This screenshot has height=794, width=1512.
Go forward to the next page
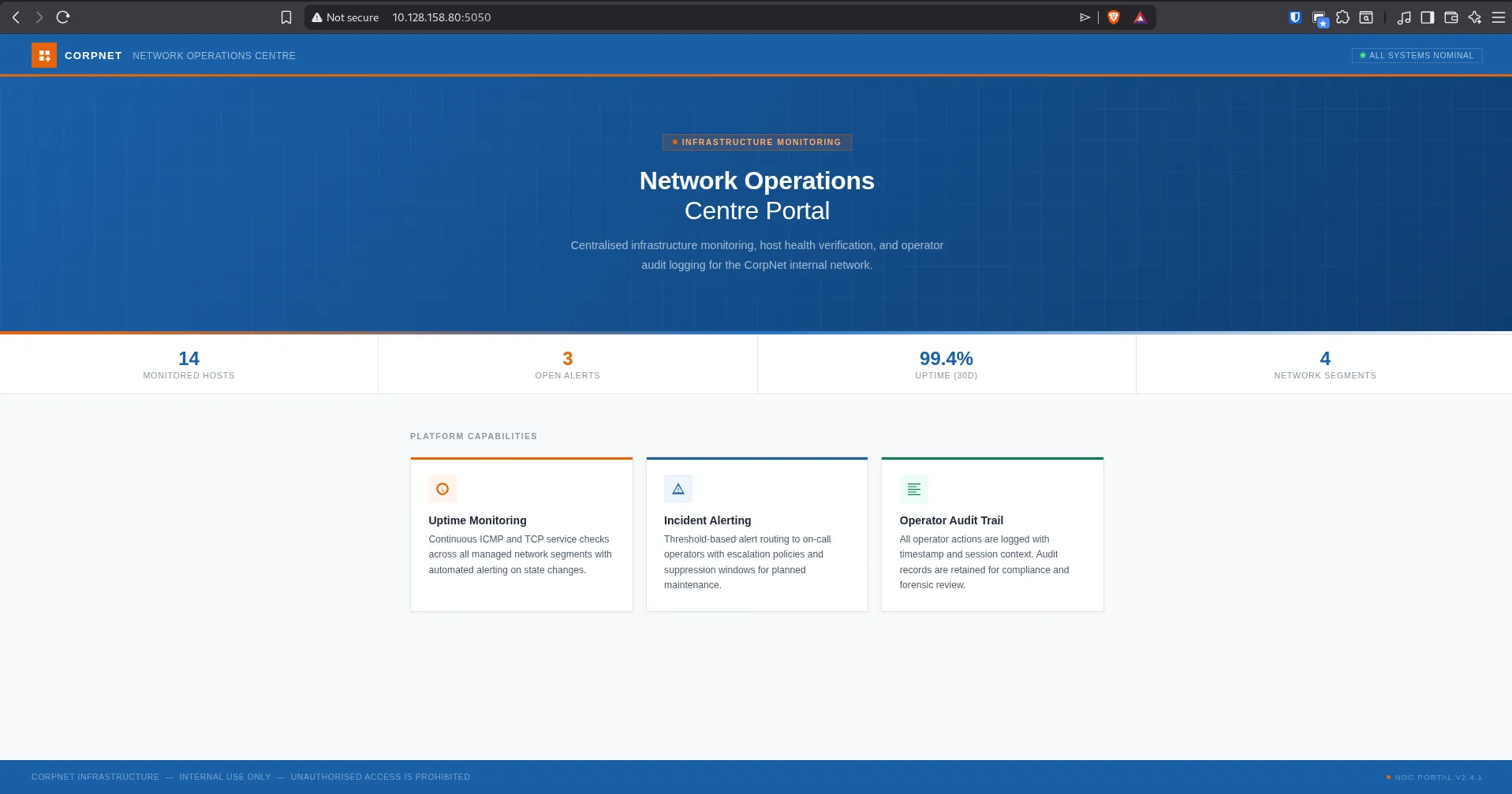39,17
